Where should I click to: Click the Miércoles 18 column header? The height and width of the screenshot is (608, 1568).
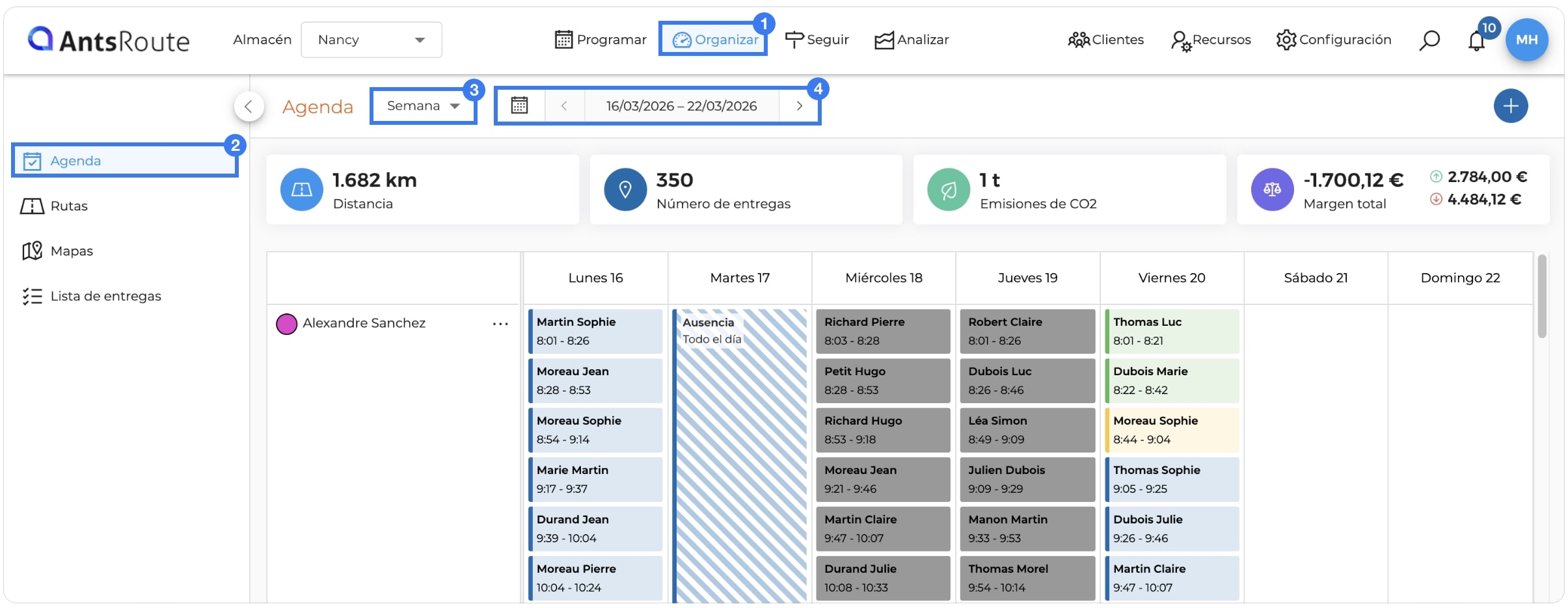884,278
